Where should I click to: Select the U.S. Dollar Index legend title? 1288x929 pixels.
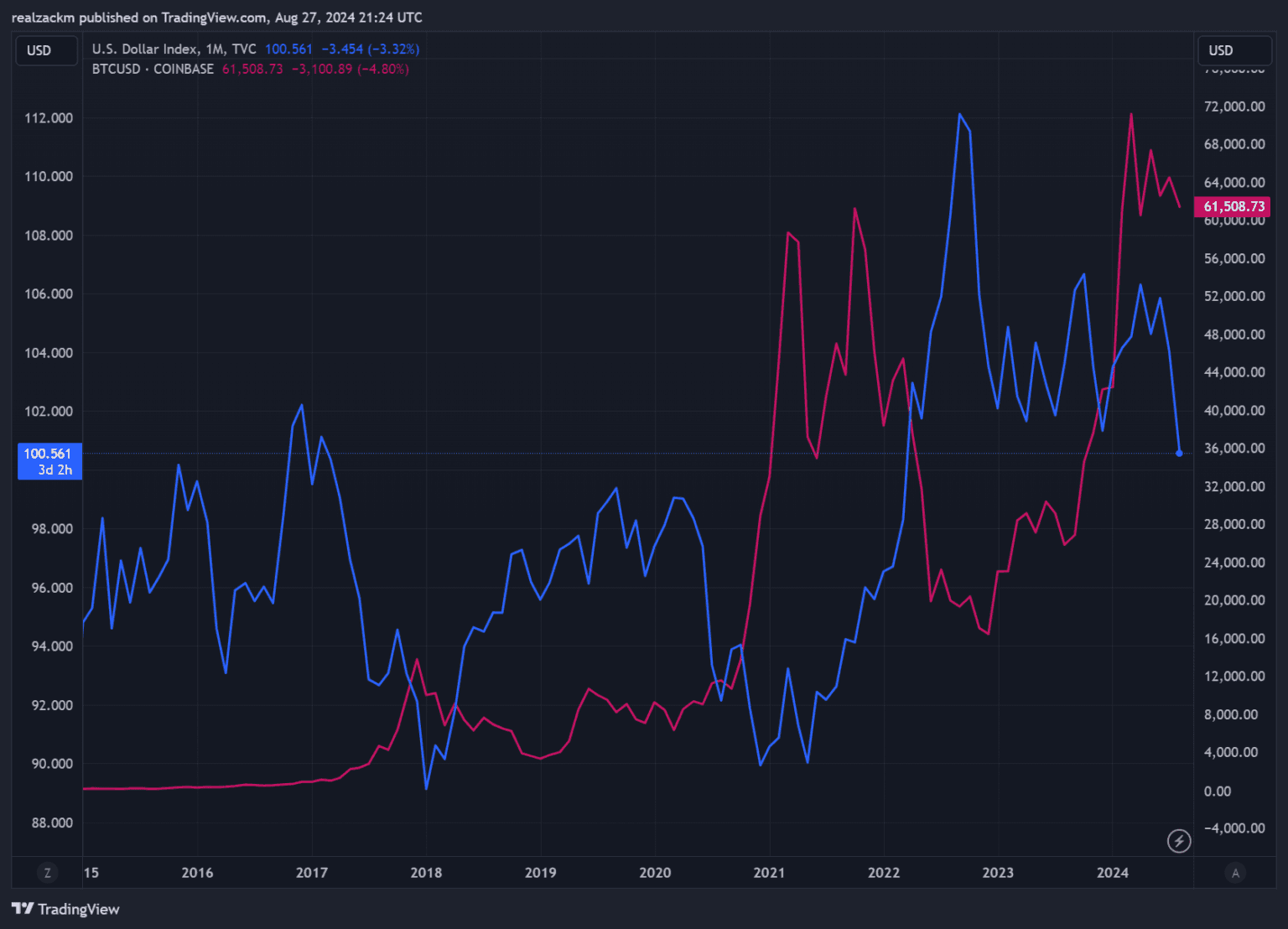(144, 49)
